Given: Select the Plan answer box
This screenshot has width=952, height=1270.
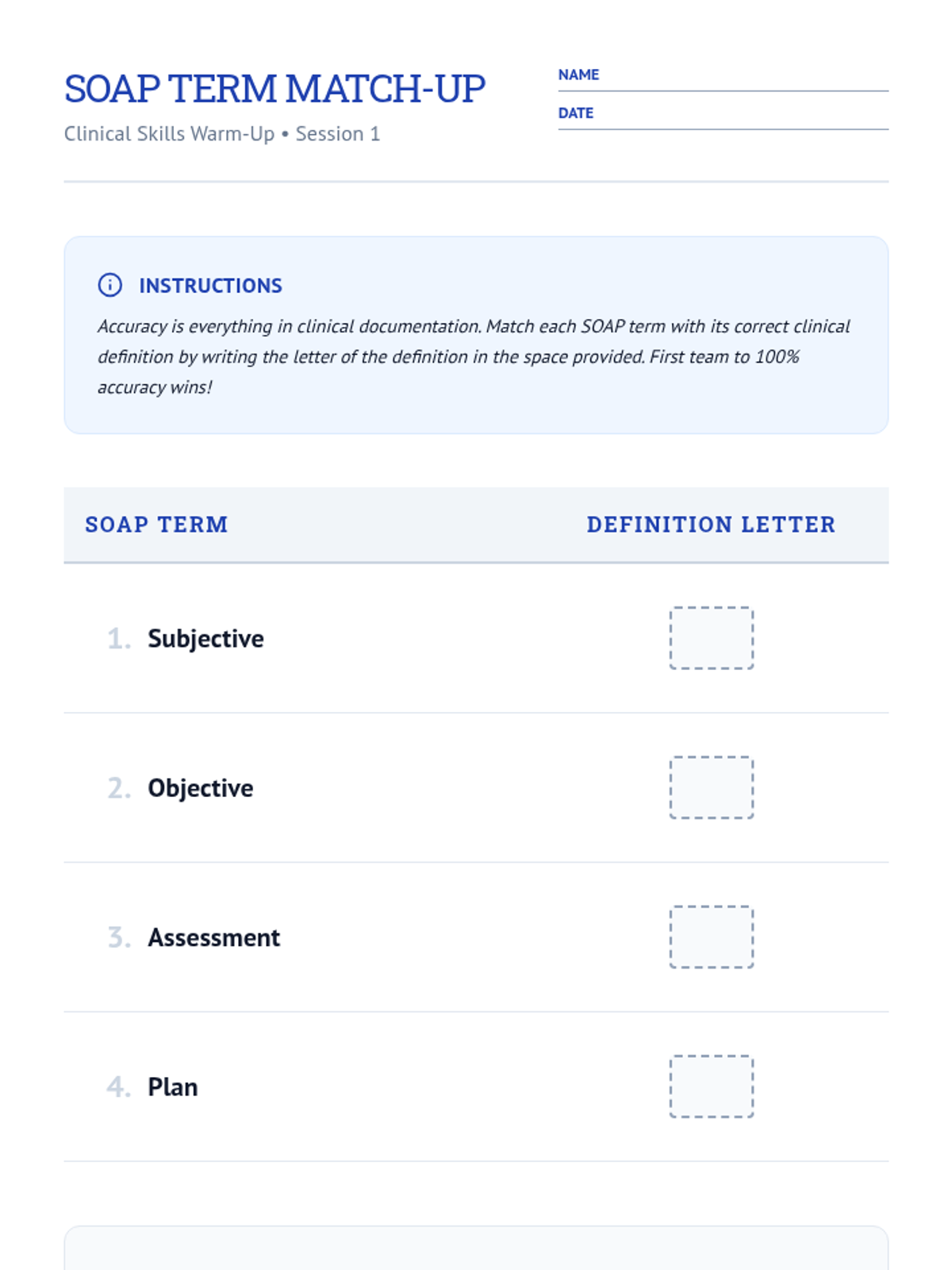Looking at the screenshot, I should click(x=711, y=1086).
